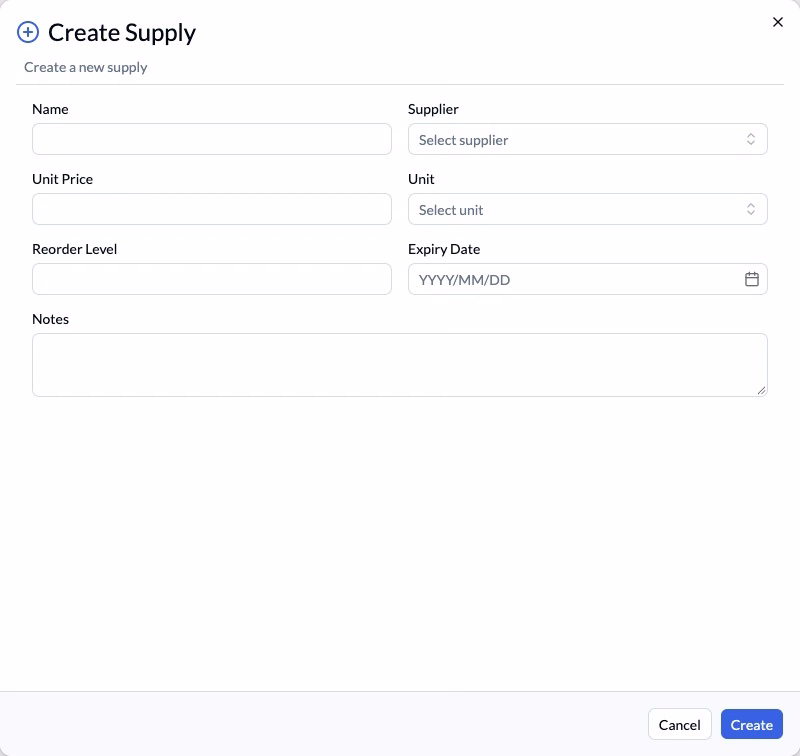This screenshot has width=800, height=756.
Task: Open the calendar picker for Expiry Date
Action: [x=752, y=279]
